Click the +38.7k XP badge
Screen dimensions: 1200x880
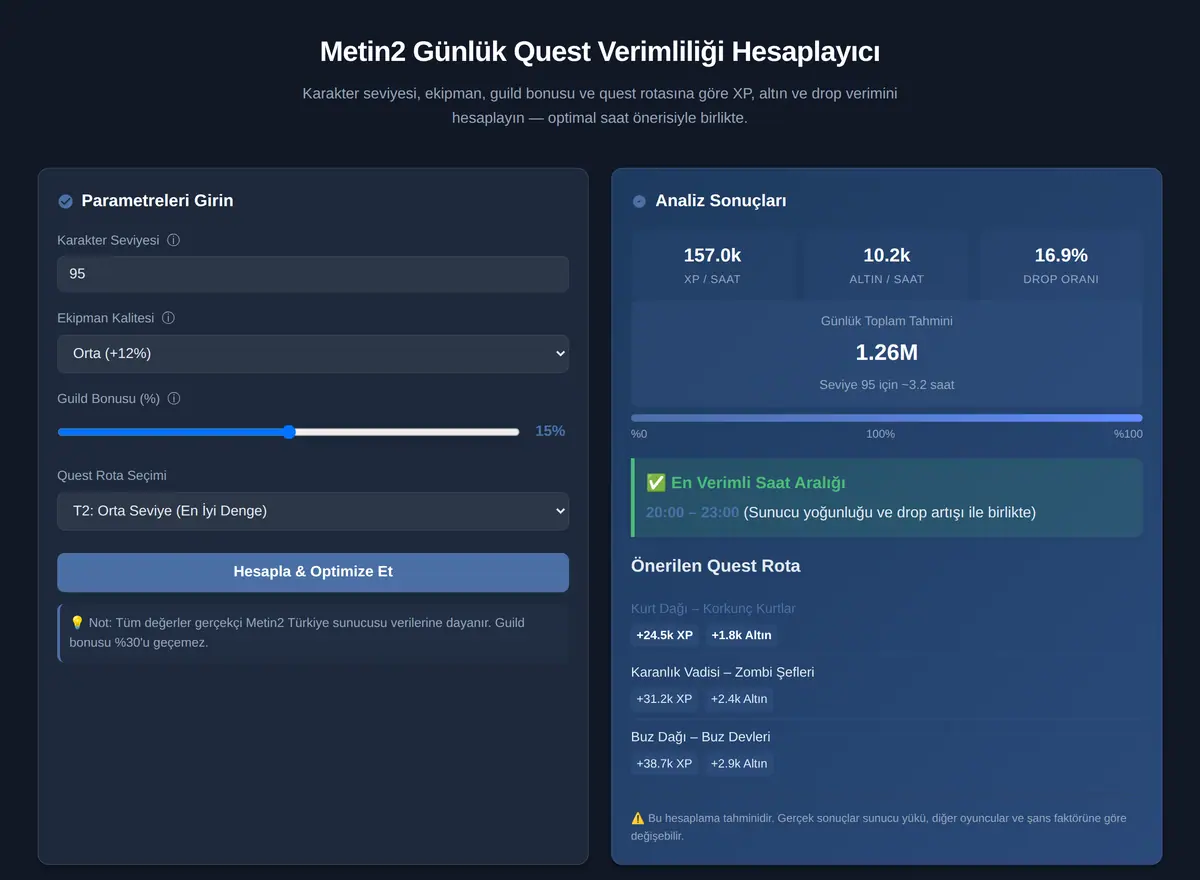tap(664, 764)
